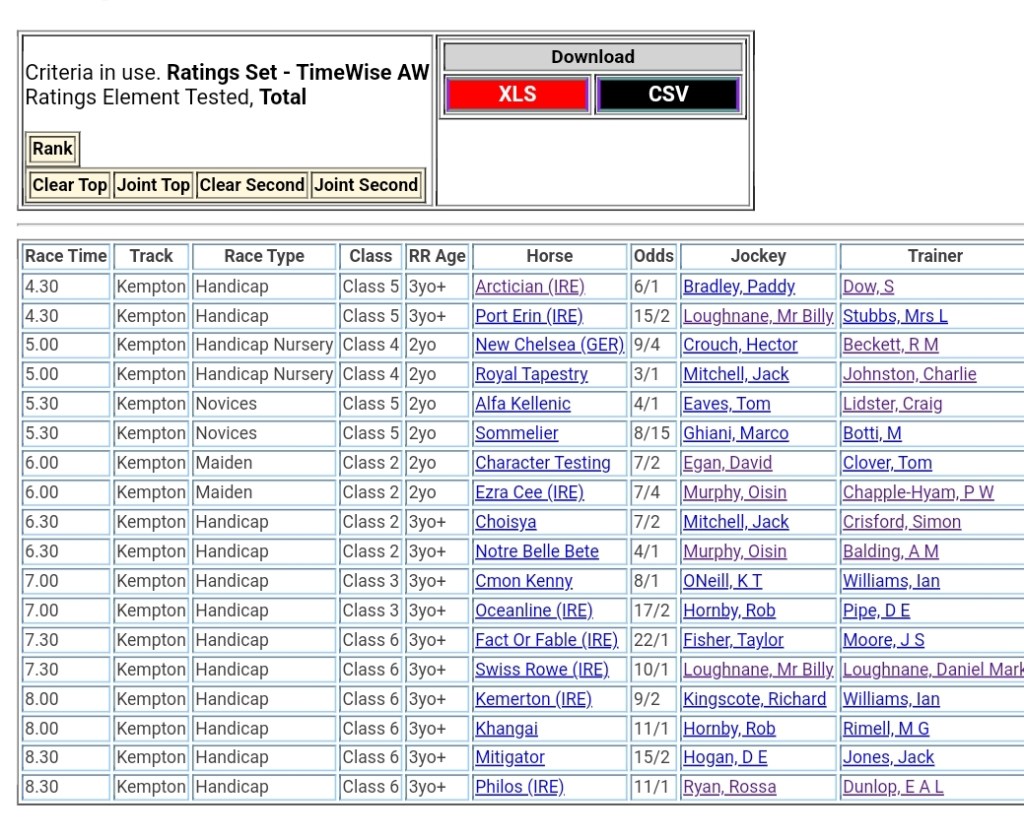Click the Odds column header
The image size is (1024, 837).
coord(654,256)
